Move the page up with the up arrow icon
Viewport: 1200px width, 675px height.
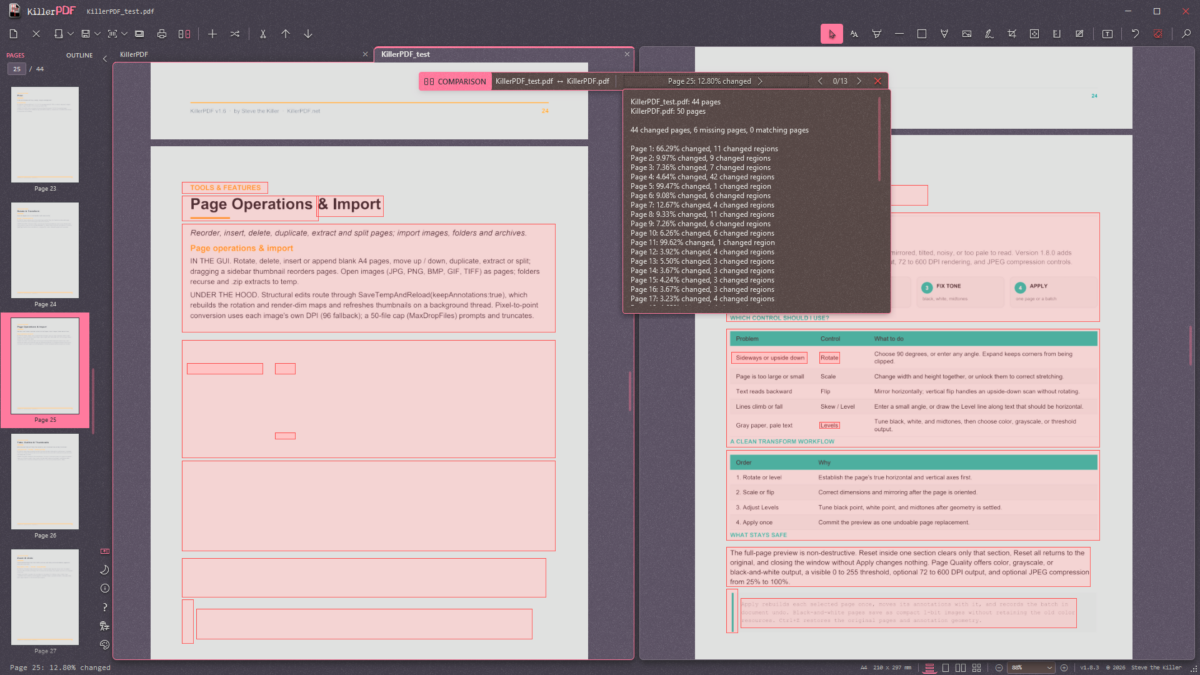pos(286,34)
